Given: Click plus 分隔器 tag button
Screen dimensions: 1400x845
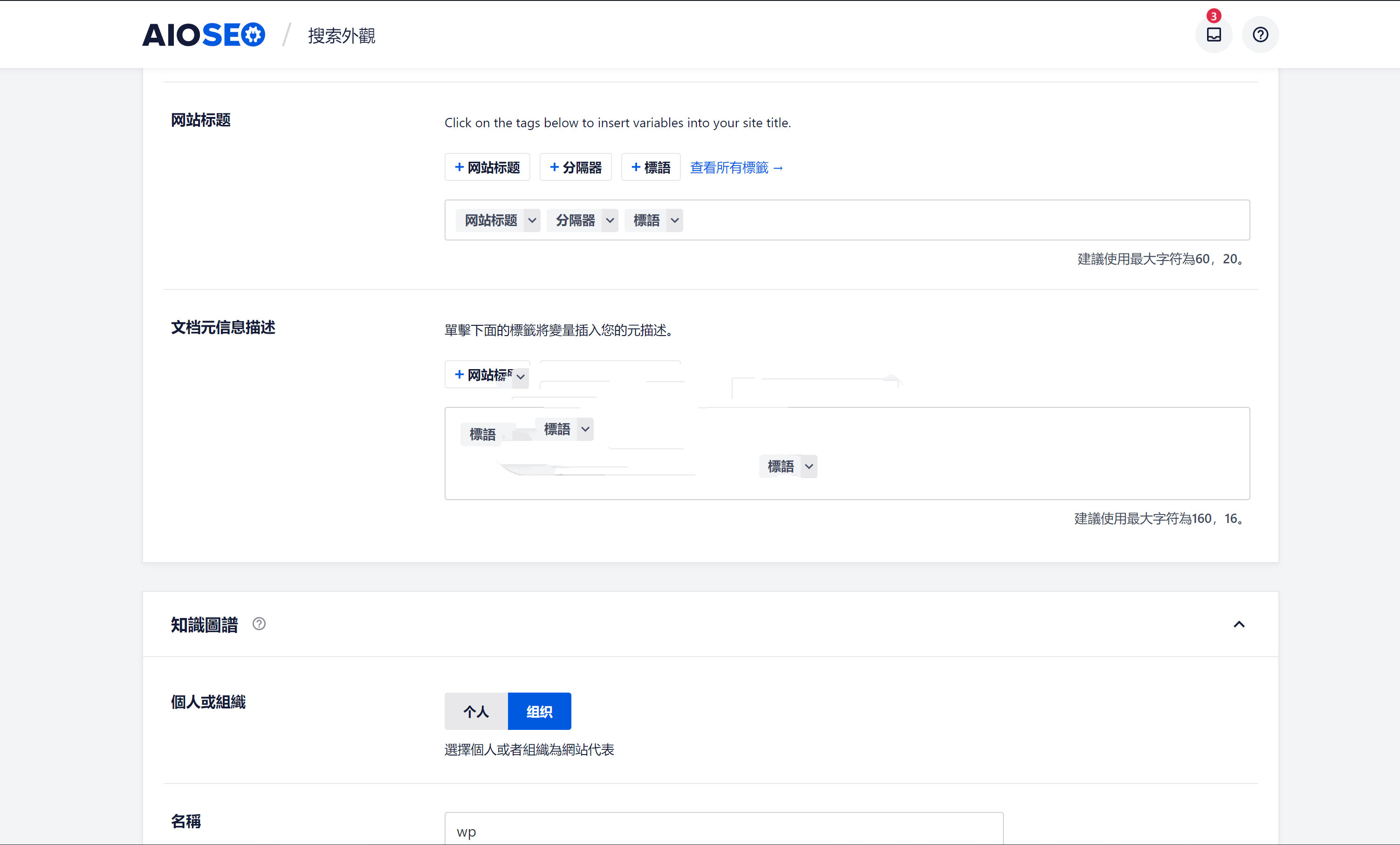Looking at the screenshot, I should 575,167.
